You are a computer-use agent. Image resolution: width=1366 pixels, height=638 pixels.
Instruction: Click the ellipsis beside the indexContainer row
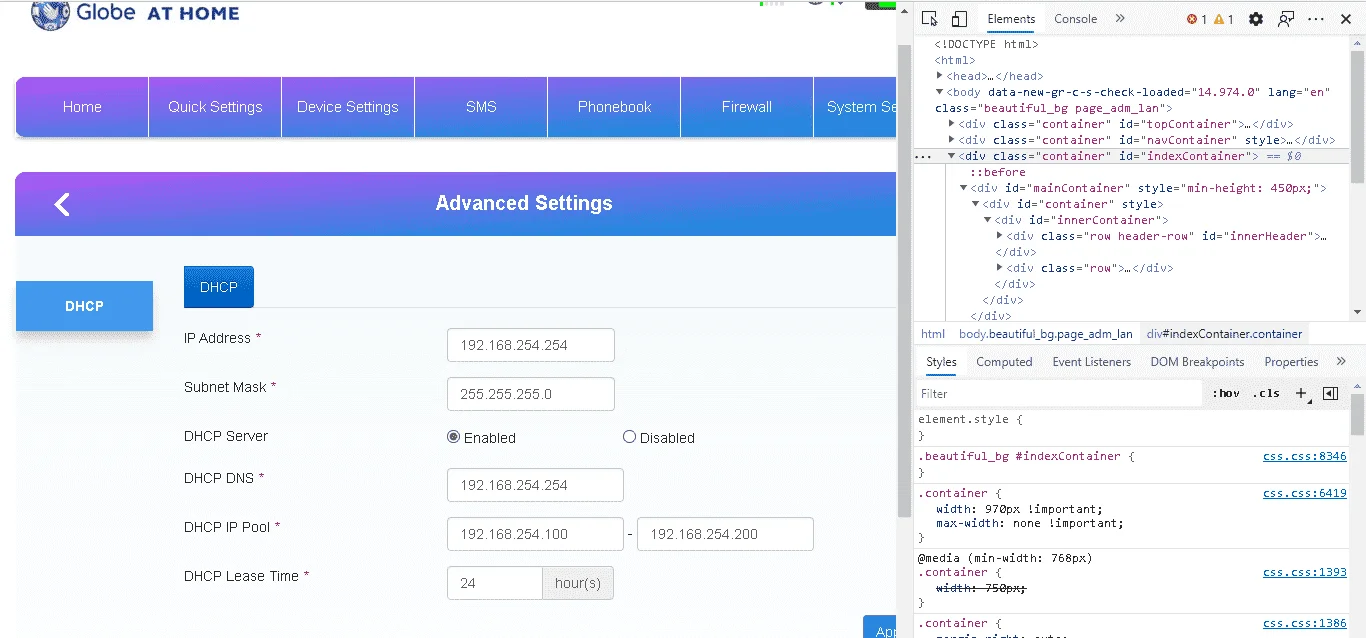923,156
